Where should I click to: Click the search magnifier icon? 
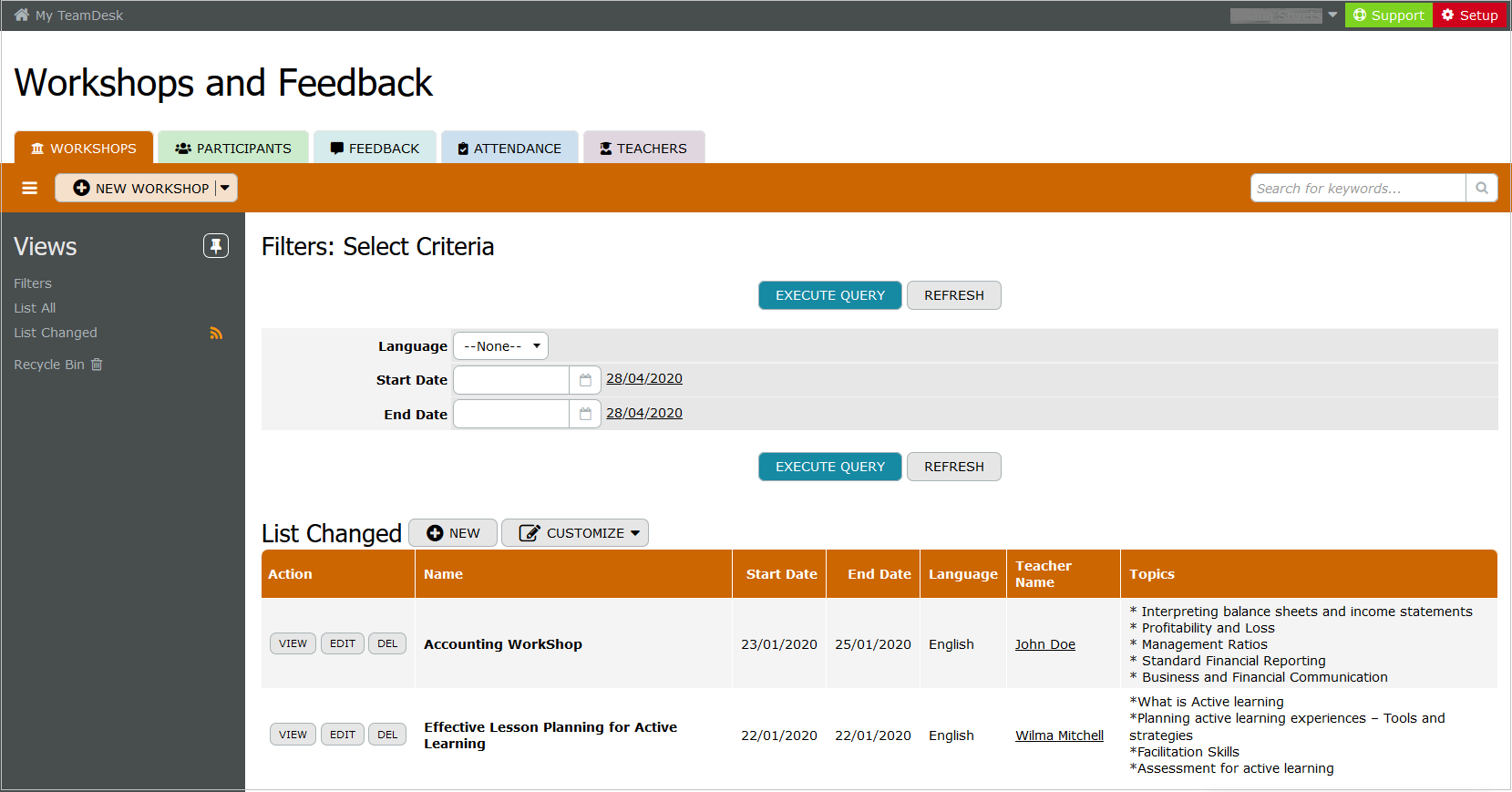1482,188
